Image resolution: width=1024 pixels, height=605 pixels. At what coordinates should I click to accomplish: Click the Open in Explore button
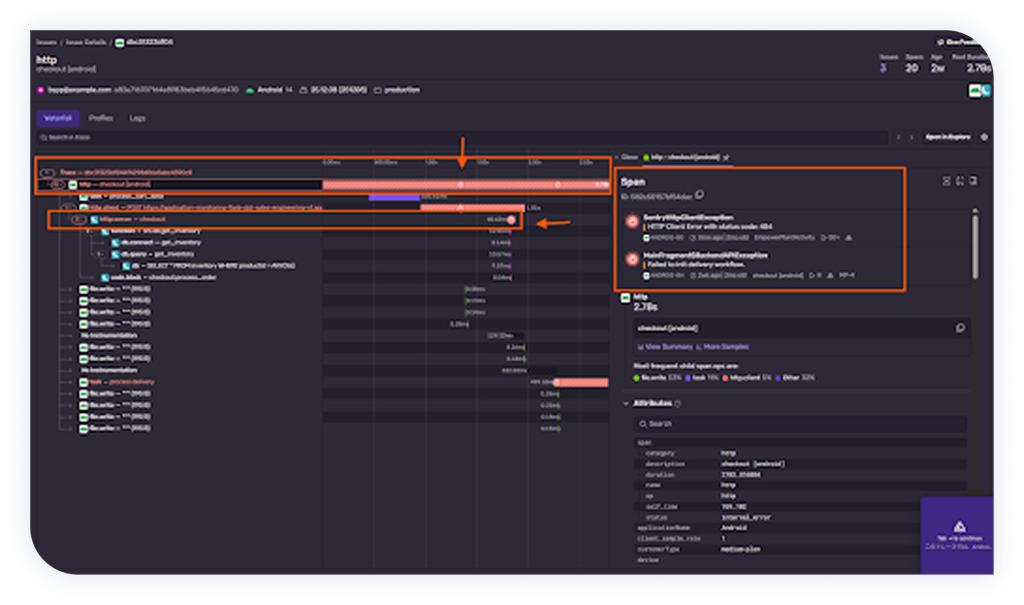tap(948, 137)
